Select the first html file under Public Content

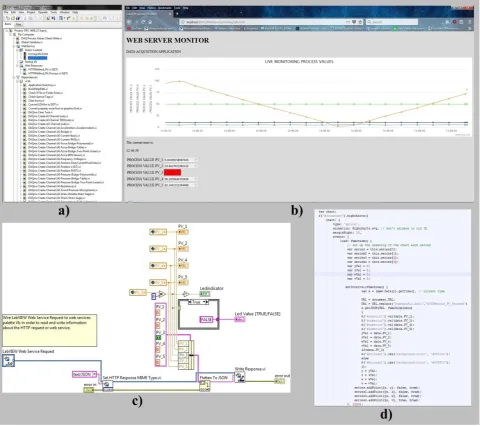click(x=38, y=54)
